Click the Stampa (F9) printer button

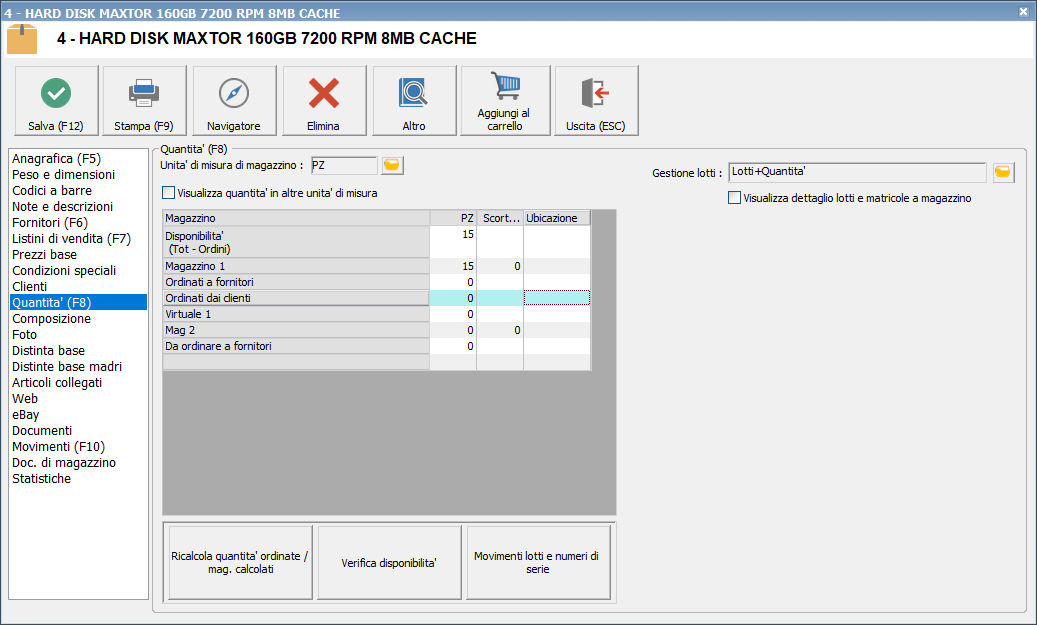point(144,101)
